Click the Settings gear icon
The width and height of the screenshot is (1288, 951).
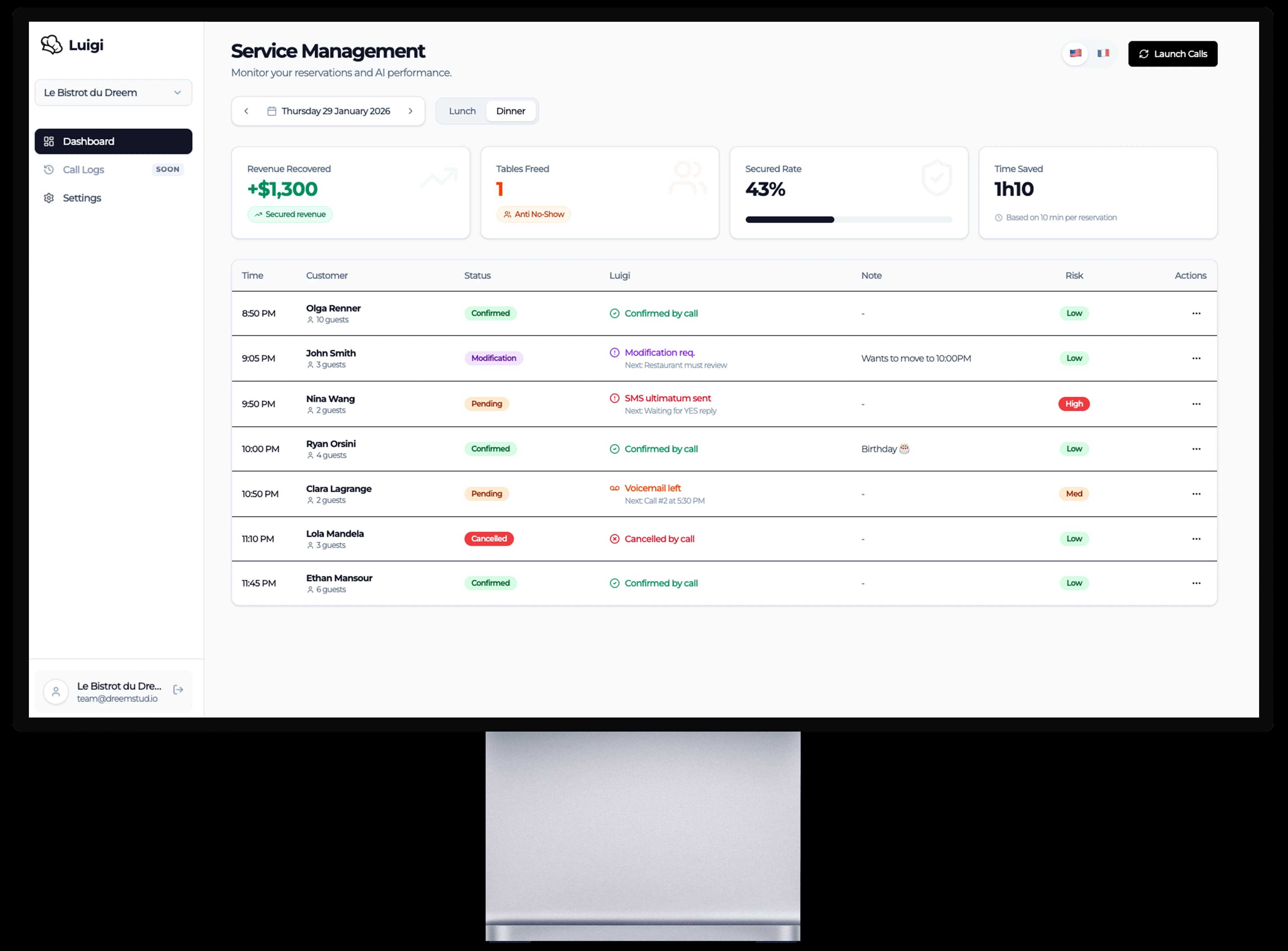[x=49, y=197]
